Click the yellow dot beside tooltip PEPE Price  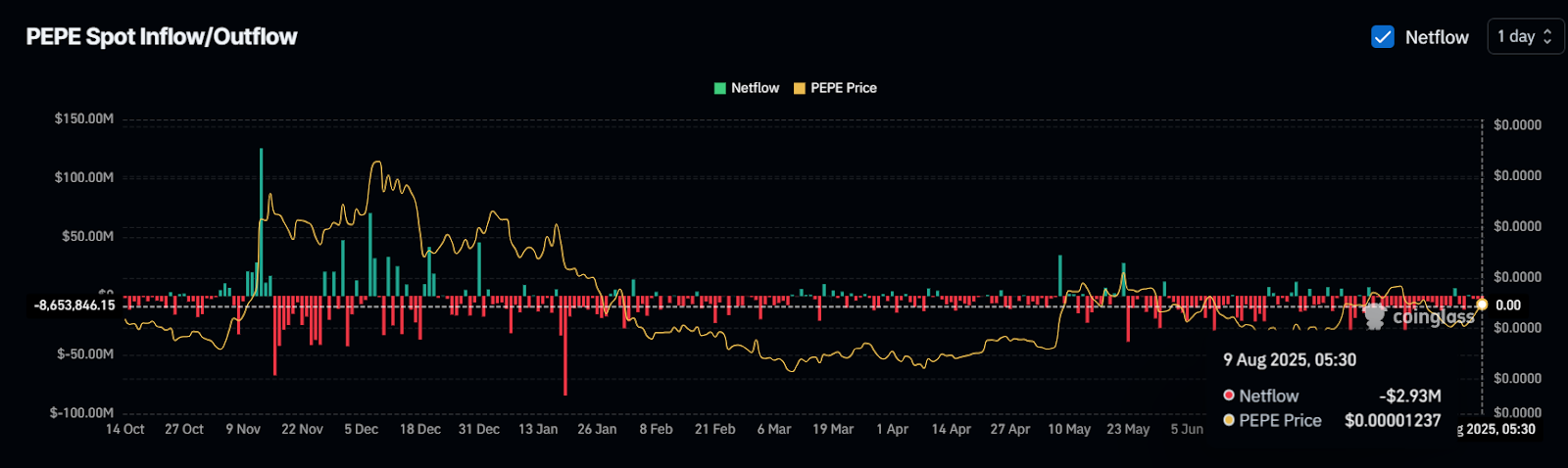[1229, 420]
